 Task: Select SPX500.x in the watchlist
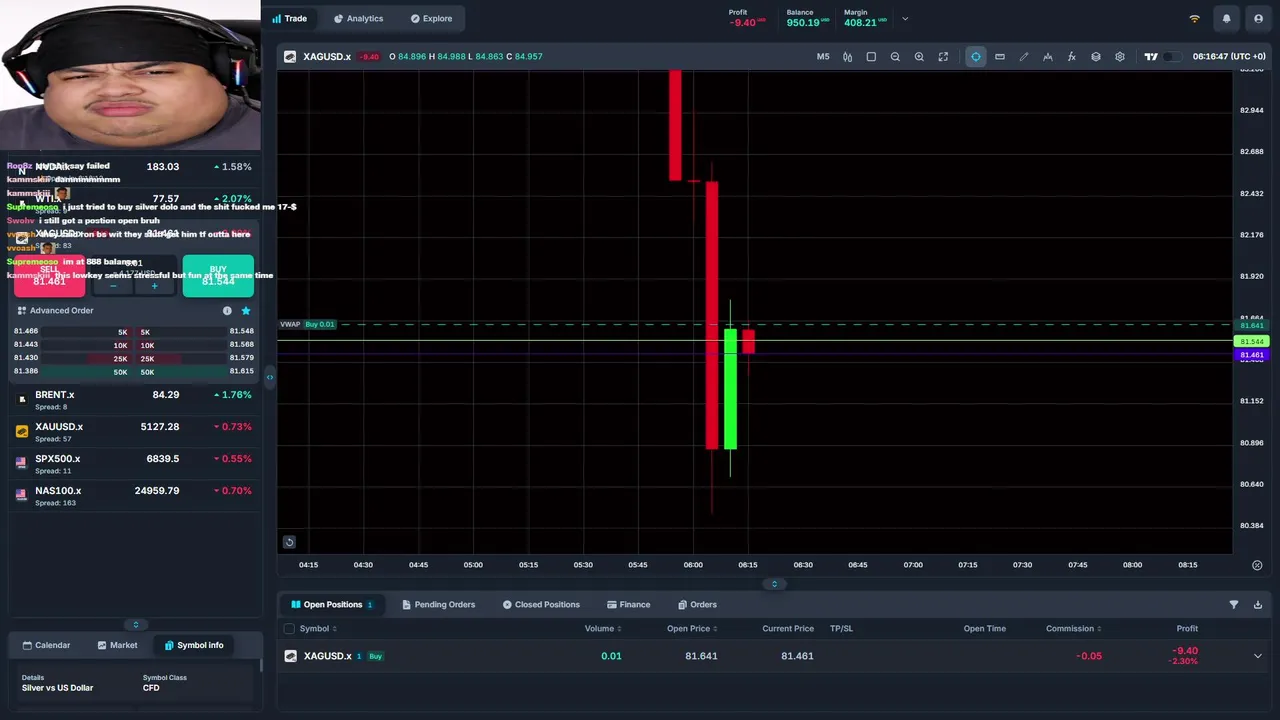[x=134, y=464]
